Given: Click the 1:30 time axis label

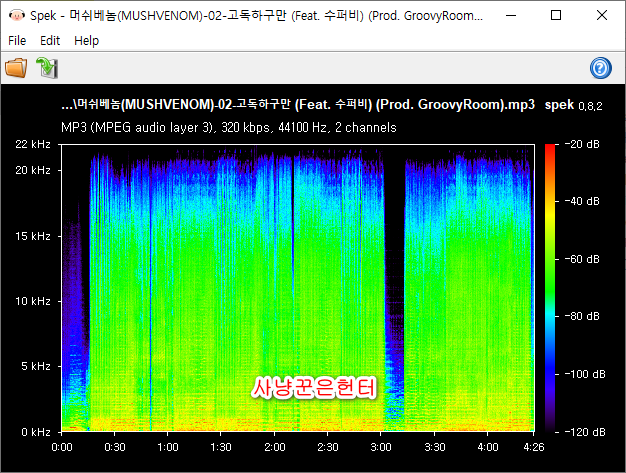Looking at the screenshot, I should point(221,447).
